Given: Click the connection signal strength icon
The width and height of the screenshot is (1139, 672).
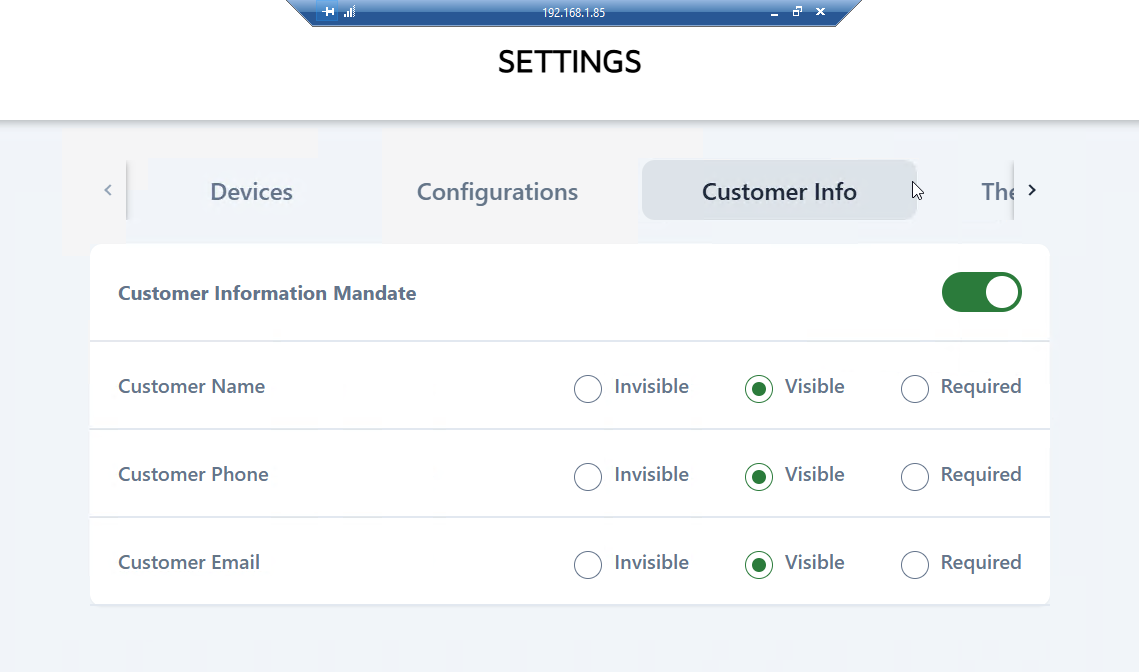Looking at the screenshot, I should 349,12.
